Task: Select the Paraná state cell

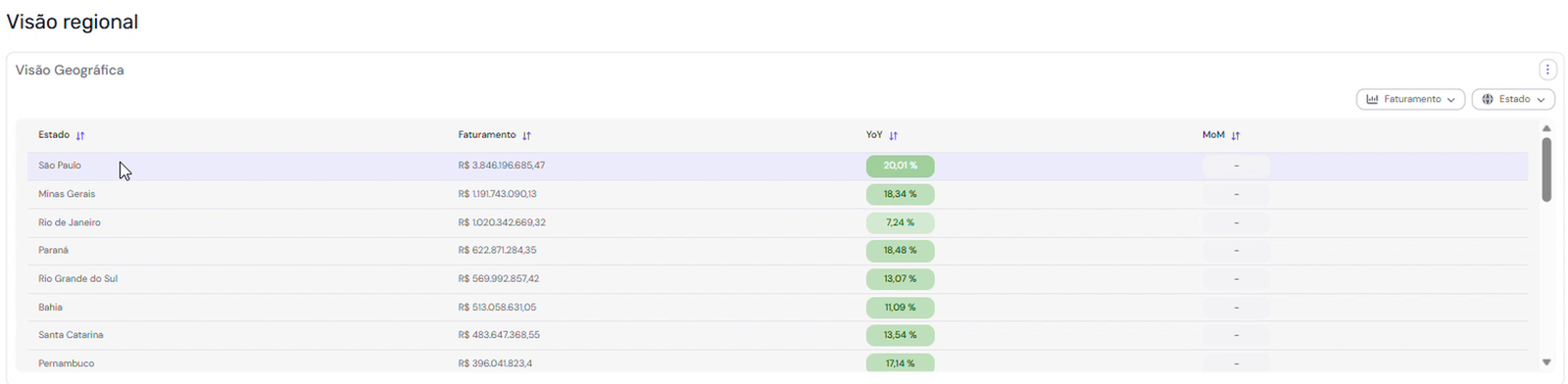Action: click(53, 250)
